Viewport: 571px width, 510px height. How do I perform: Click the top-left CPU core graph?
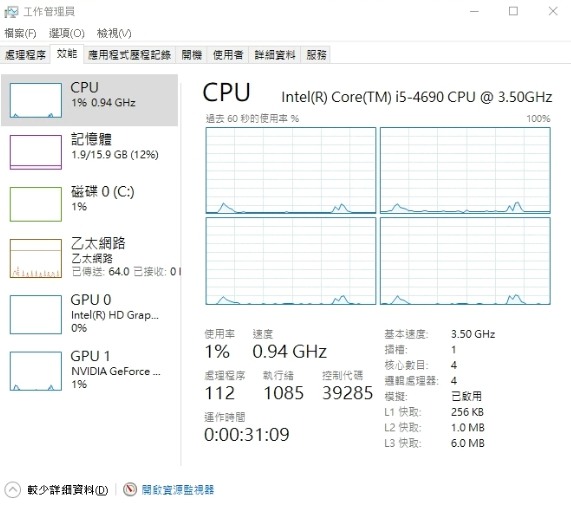291,170
